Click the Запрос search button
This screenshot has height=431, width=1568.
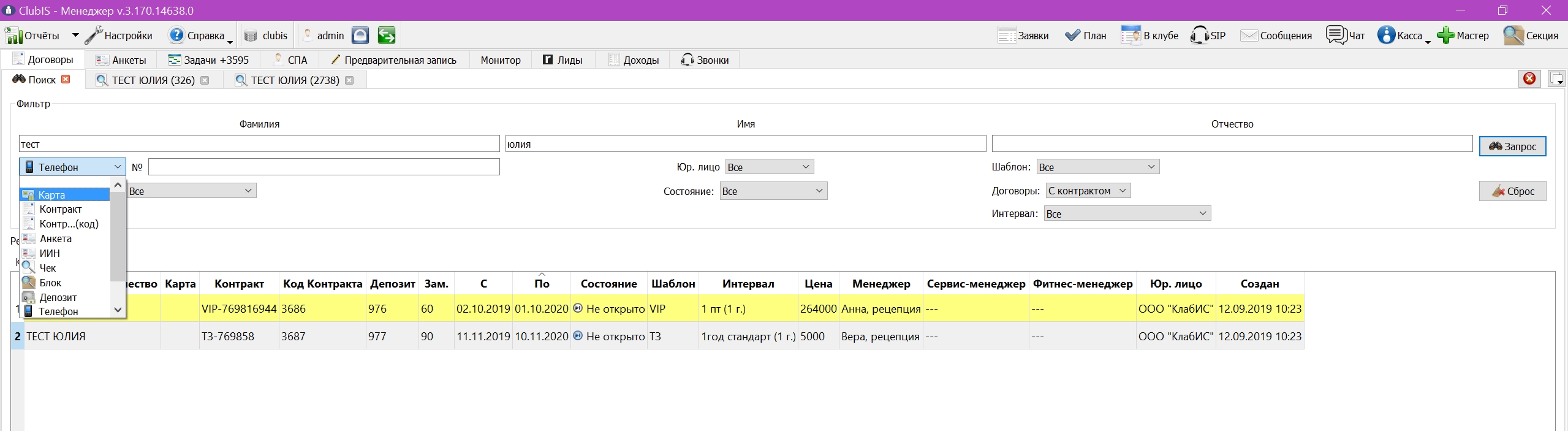tap(1513, 147)
